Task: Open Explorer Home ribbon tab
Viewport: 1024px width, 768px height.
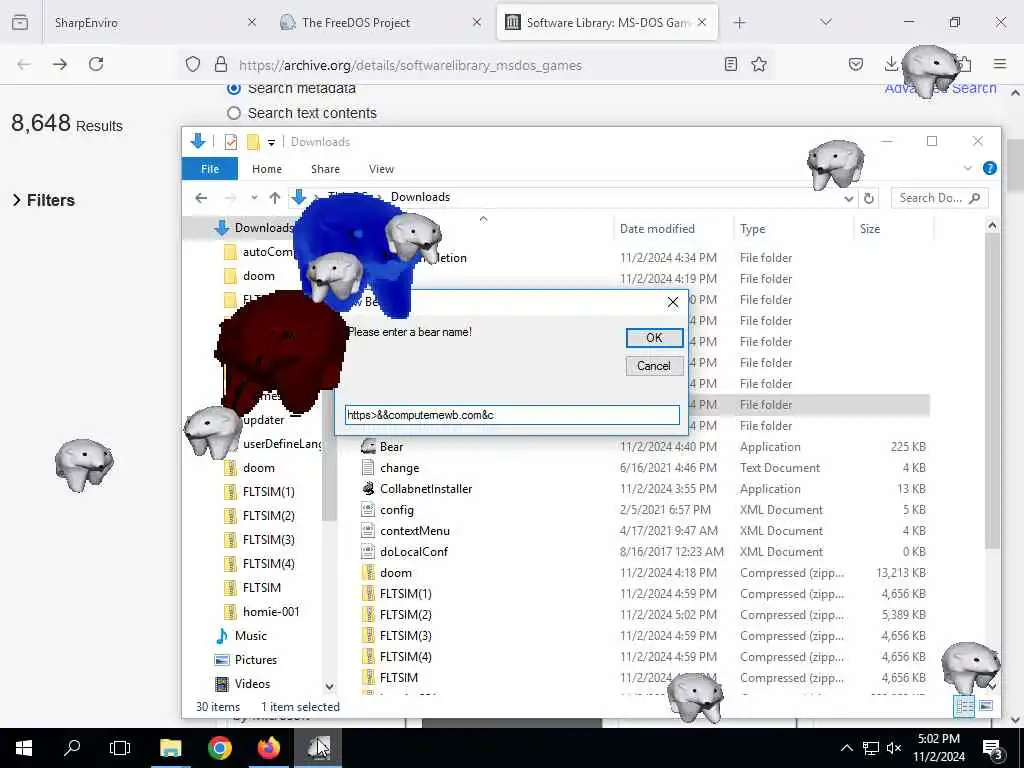Action: coord(267,168)
